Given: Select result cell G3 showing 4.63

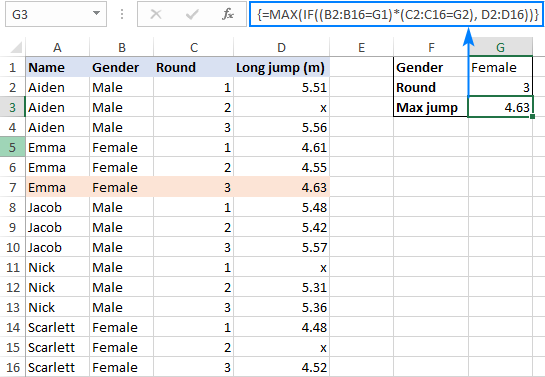Looking at the screenshot, I should click(x=500, y=107).
